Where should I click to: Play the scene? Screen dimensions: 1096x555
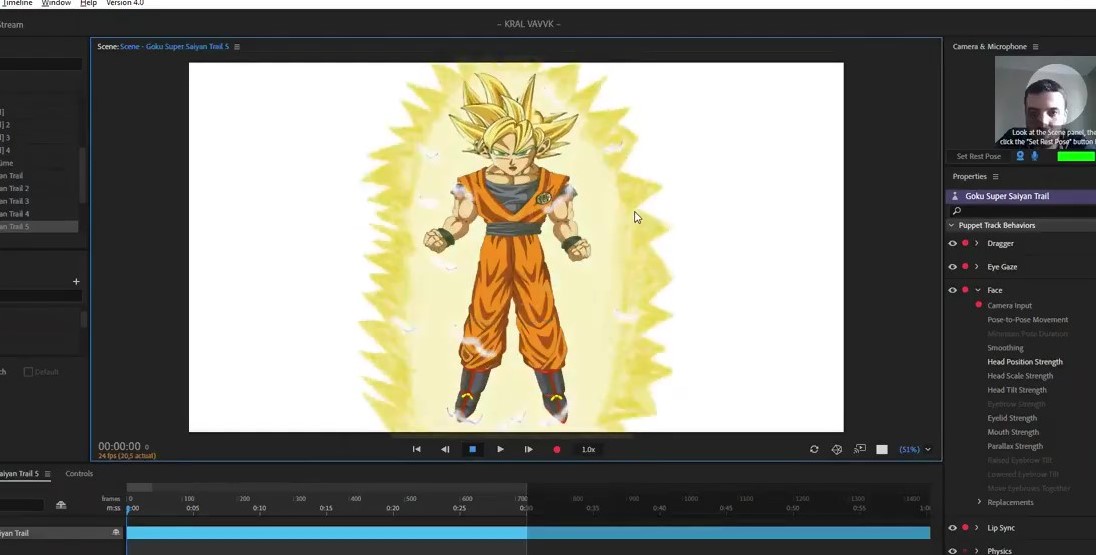click(500, 449)
